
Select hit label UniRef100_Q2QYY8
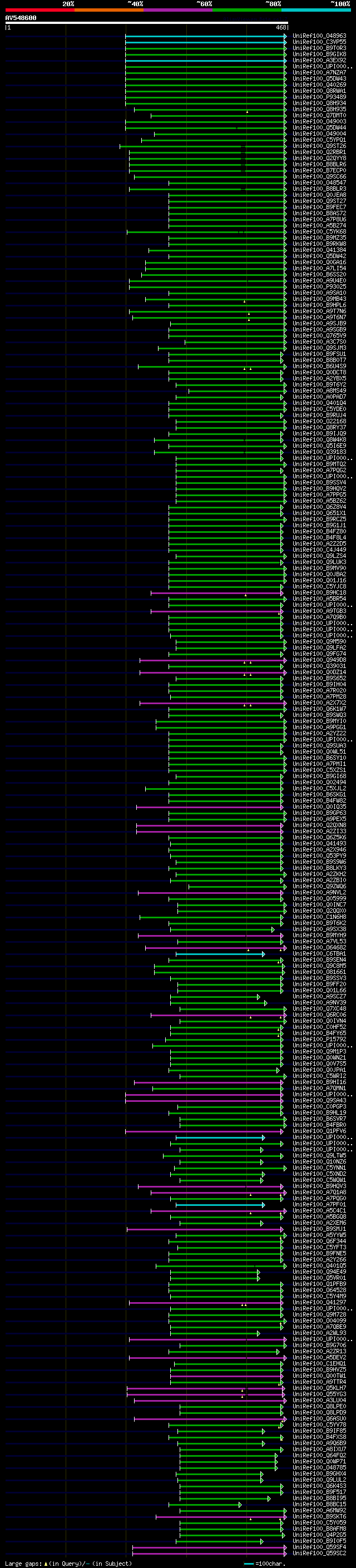(x=319, y=159)
